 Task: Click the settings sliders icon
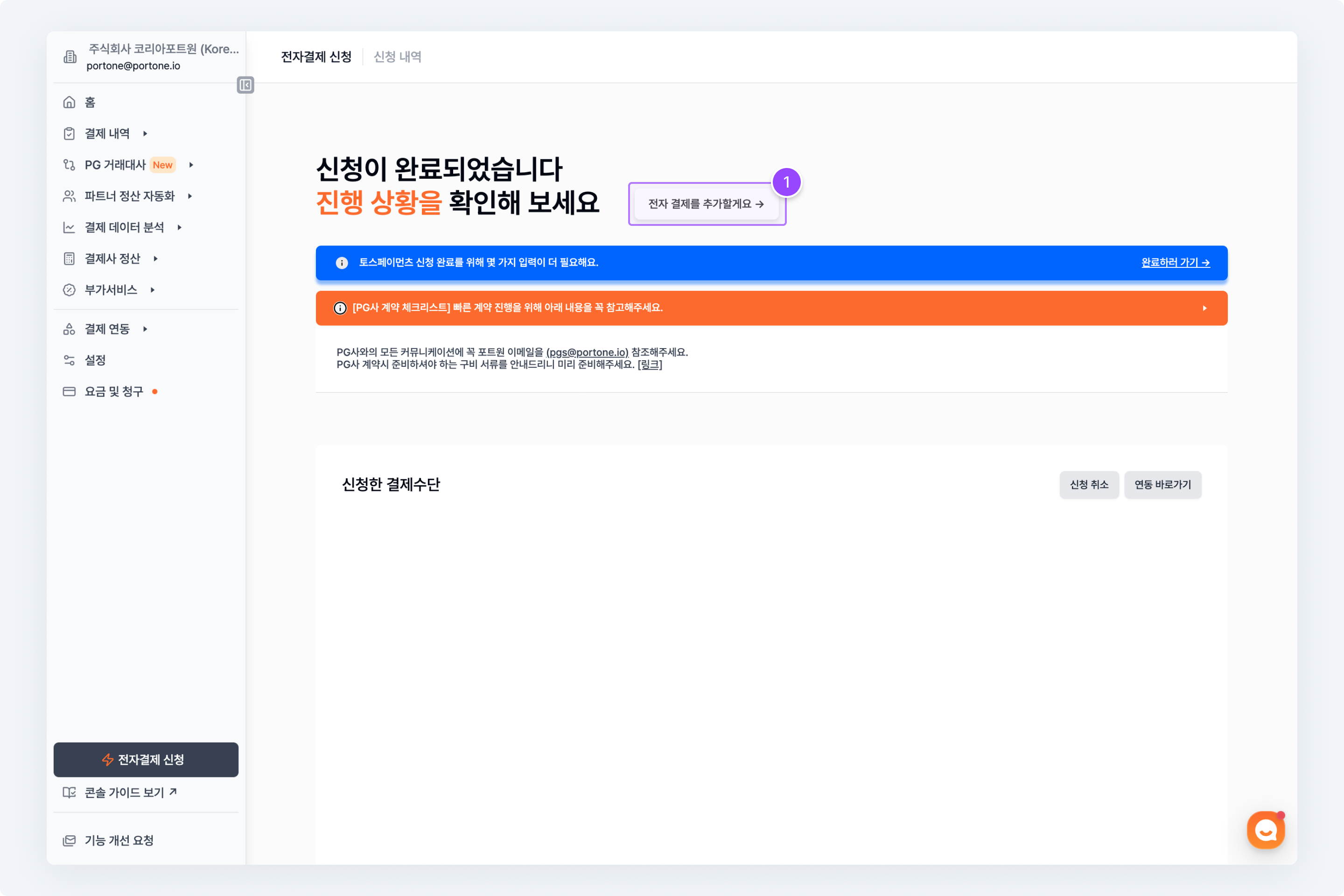click(x=69, y=360)
